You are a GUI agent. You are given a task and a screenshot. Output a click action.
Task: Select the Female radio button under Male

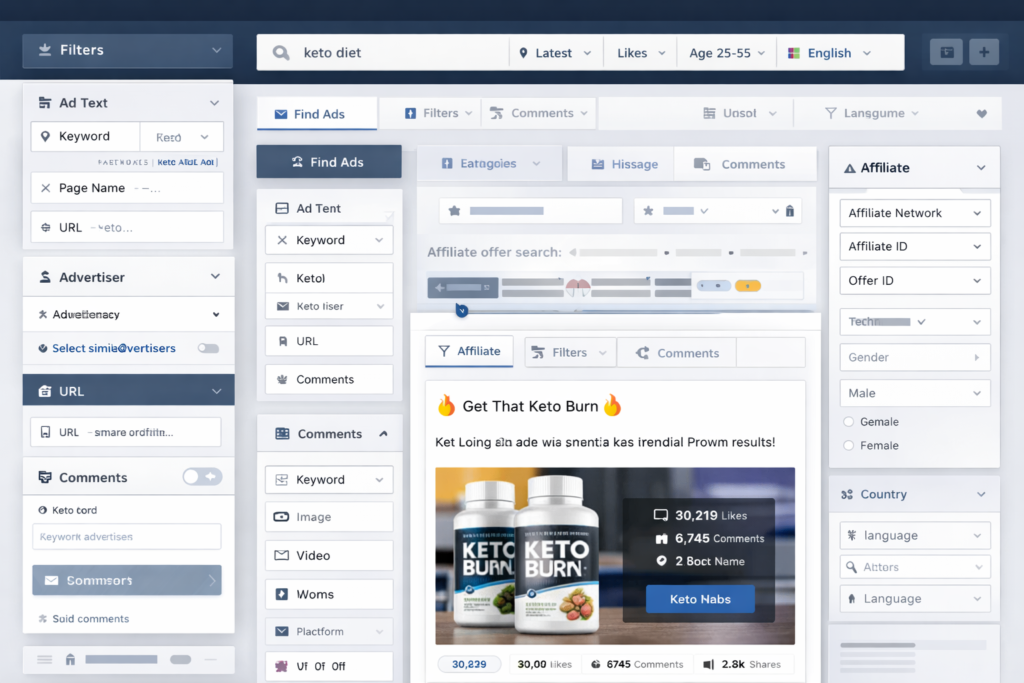tap(849, 446)
